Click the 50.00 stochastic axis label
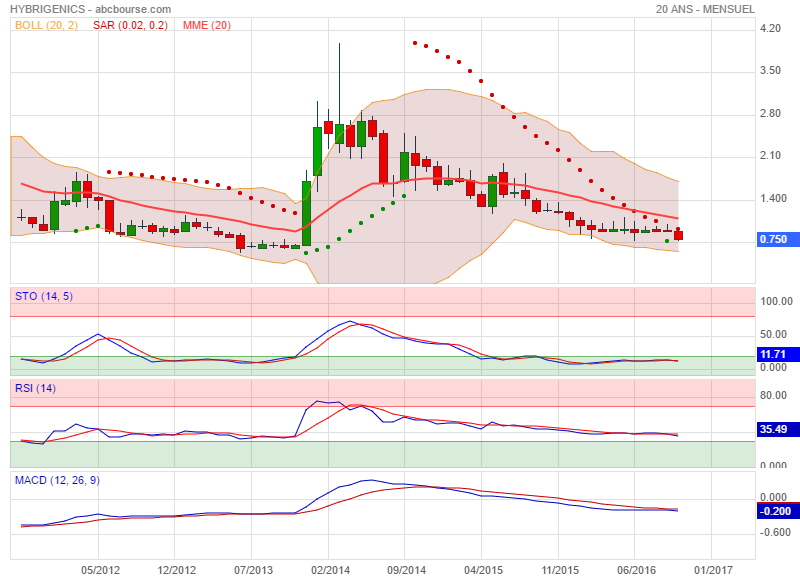This screenshot has width=800, height=580. [773, 335]
